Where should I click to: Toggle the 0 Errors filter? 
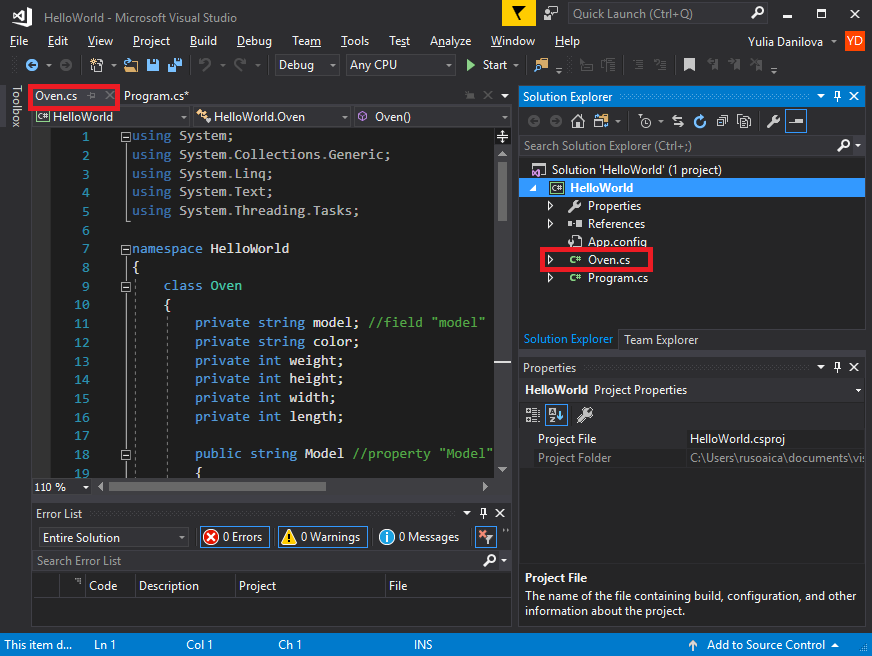click(234, 537)
